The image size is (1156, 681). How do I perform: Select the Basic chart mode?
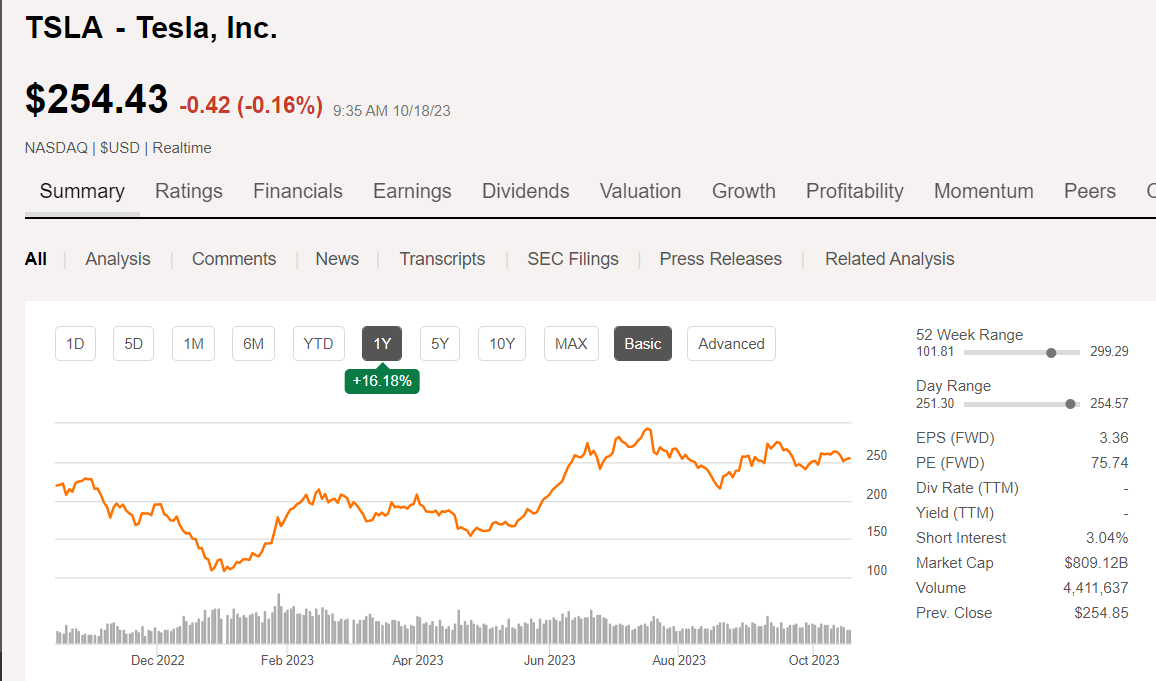coord(643,343)
